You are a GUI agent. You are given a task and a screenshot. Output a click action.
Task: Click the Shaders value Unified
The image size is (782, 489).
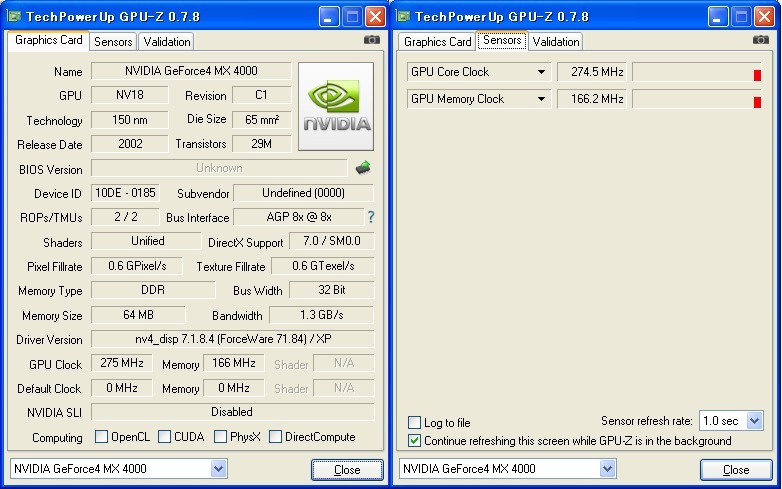click(x=146, y=241)
